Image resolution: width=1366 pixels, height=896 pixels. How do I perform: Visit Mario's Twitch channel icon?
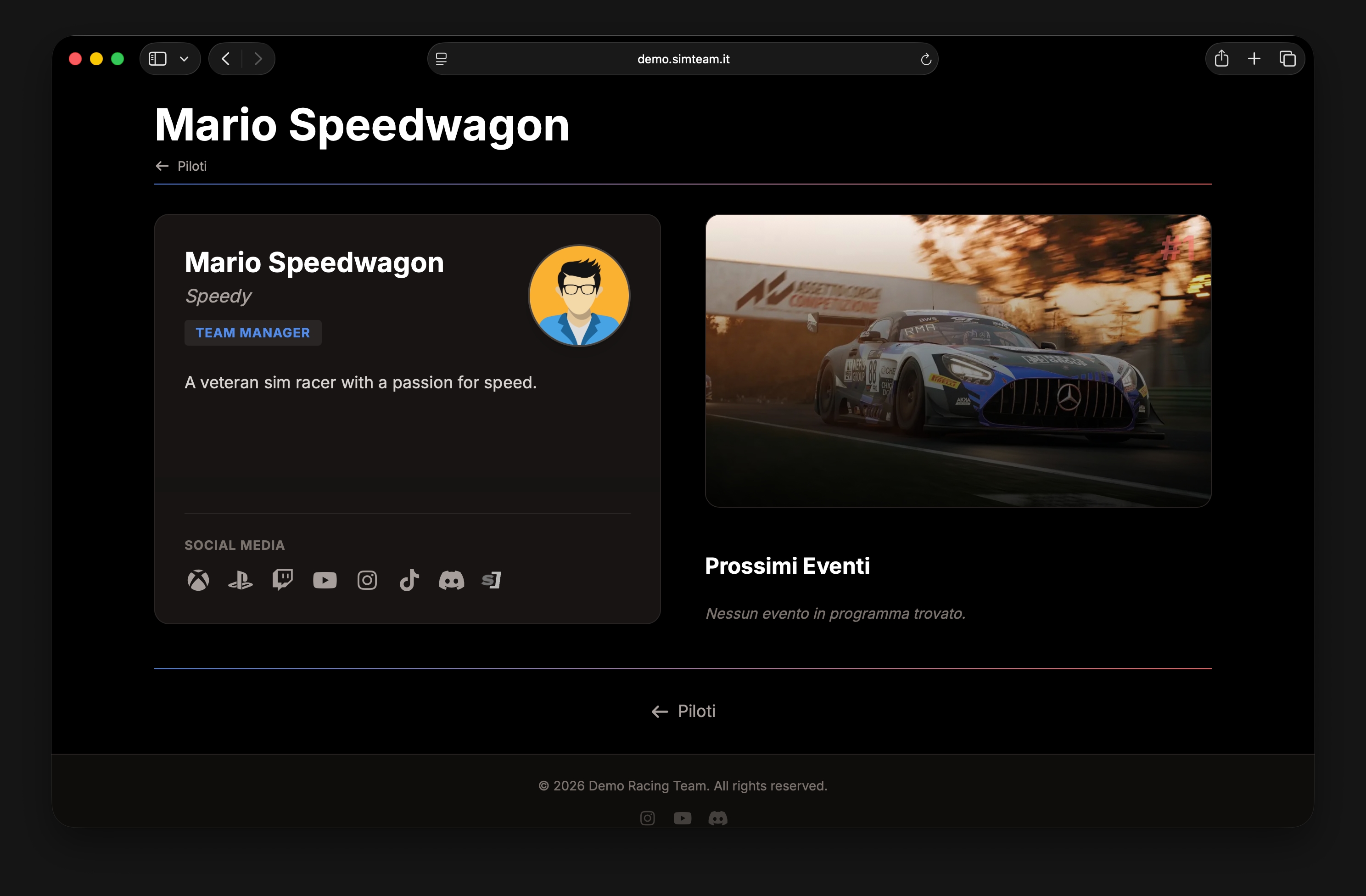[282, 580]
